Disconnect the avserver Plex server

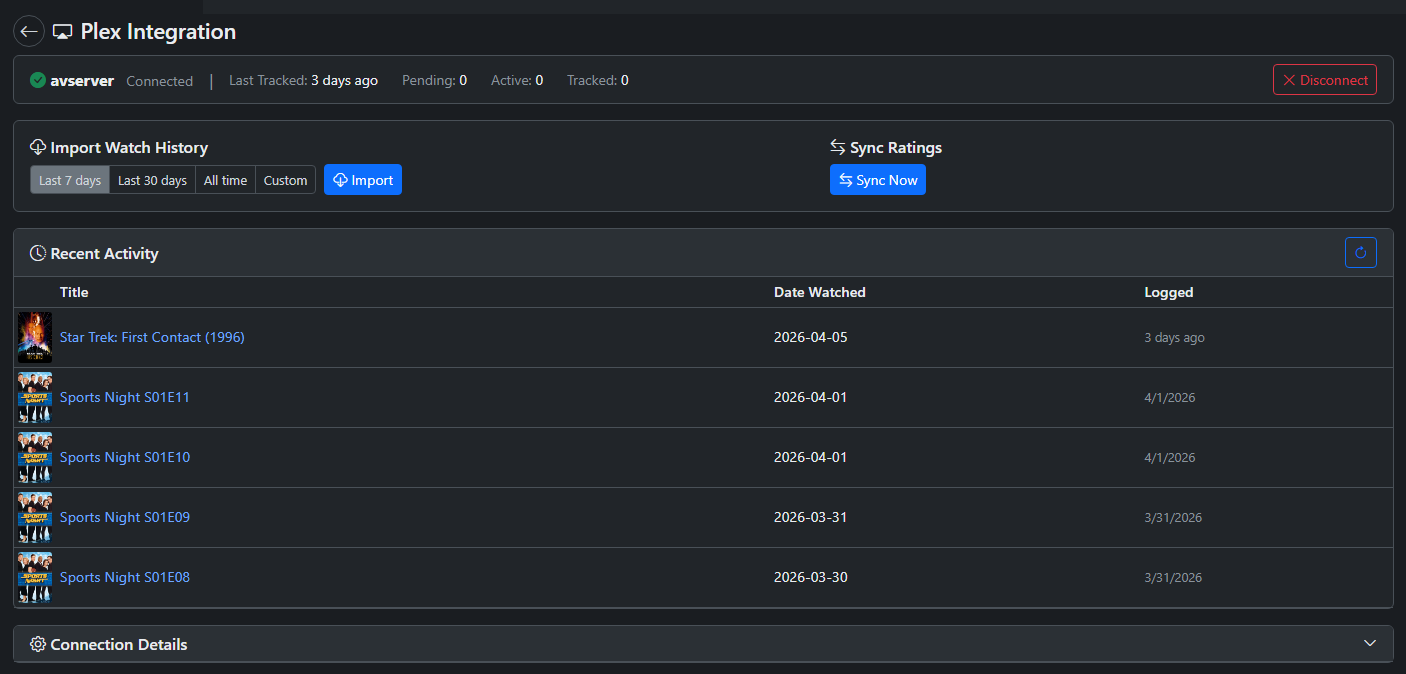[1324, 79]
